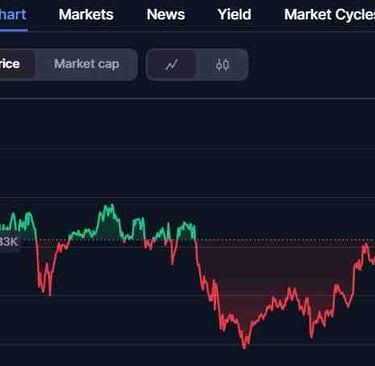Click the first red dip bottom at left
The image size is (375, 366).
tap(50, 293)
